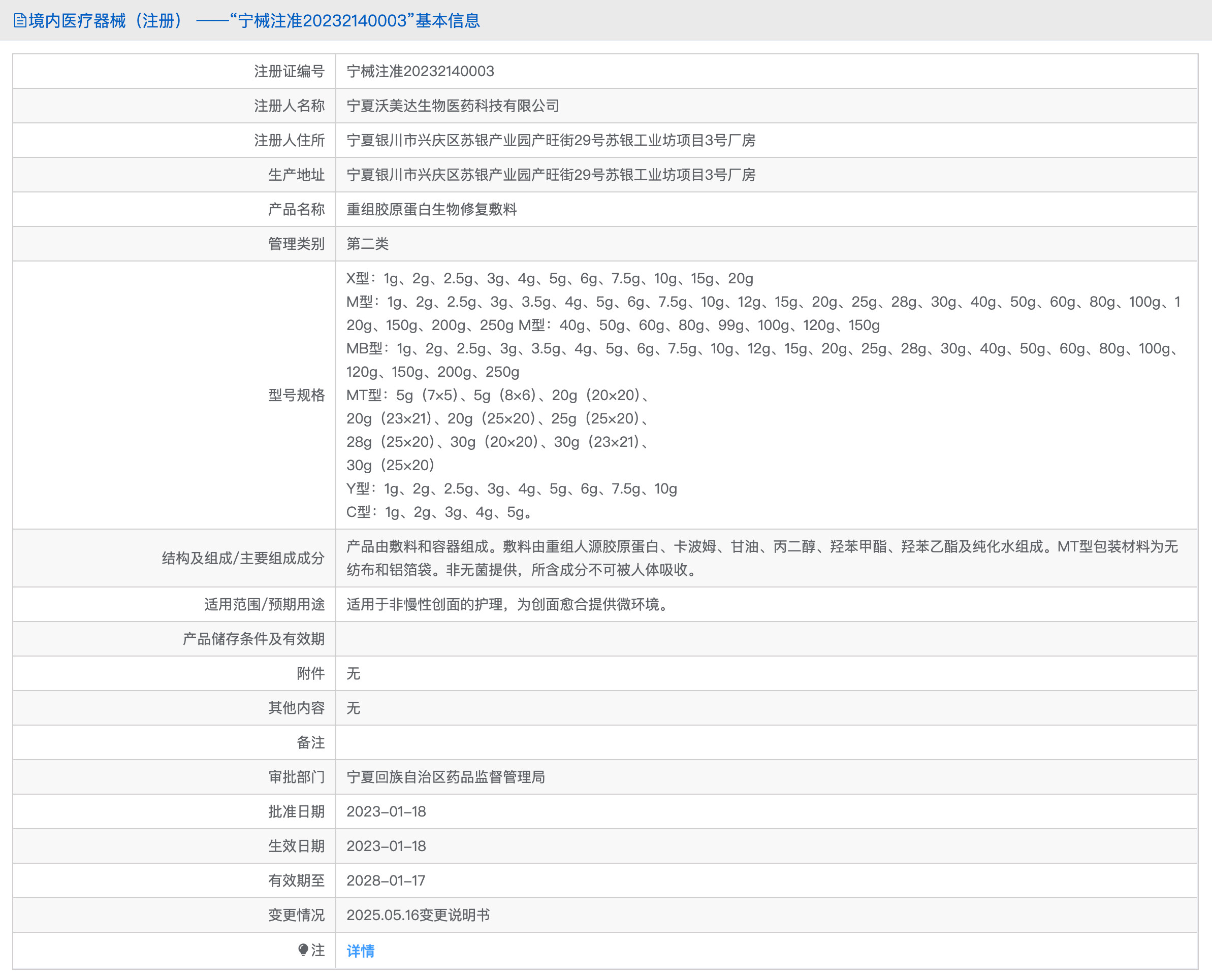Open the 详情 link

tap(360, 950)
